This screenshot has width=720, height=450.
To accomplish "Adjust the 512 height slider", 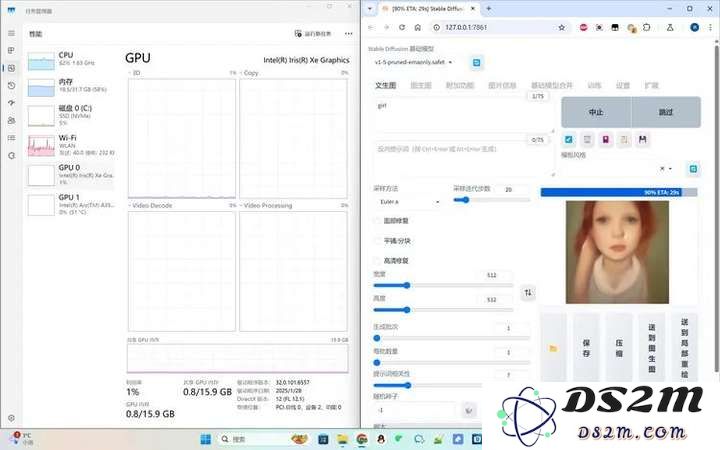I will click(443, 309).
